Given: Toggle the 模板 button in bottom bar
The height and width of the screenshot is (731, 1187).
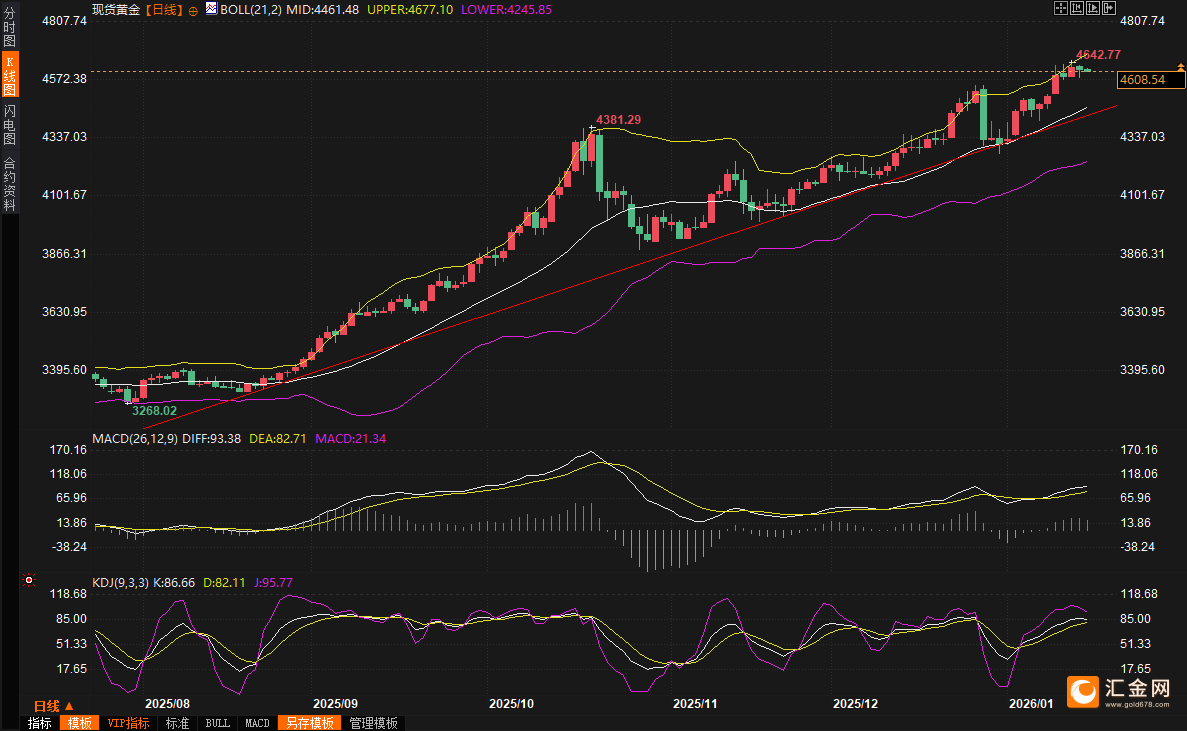Looking at the screenshot, I should [79, 723].
